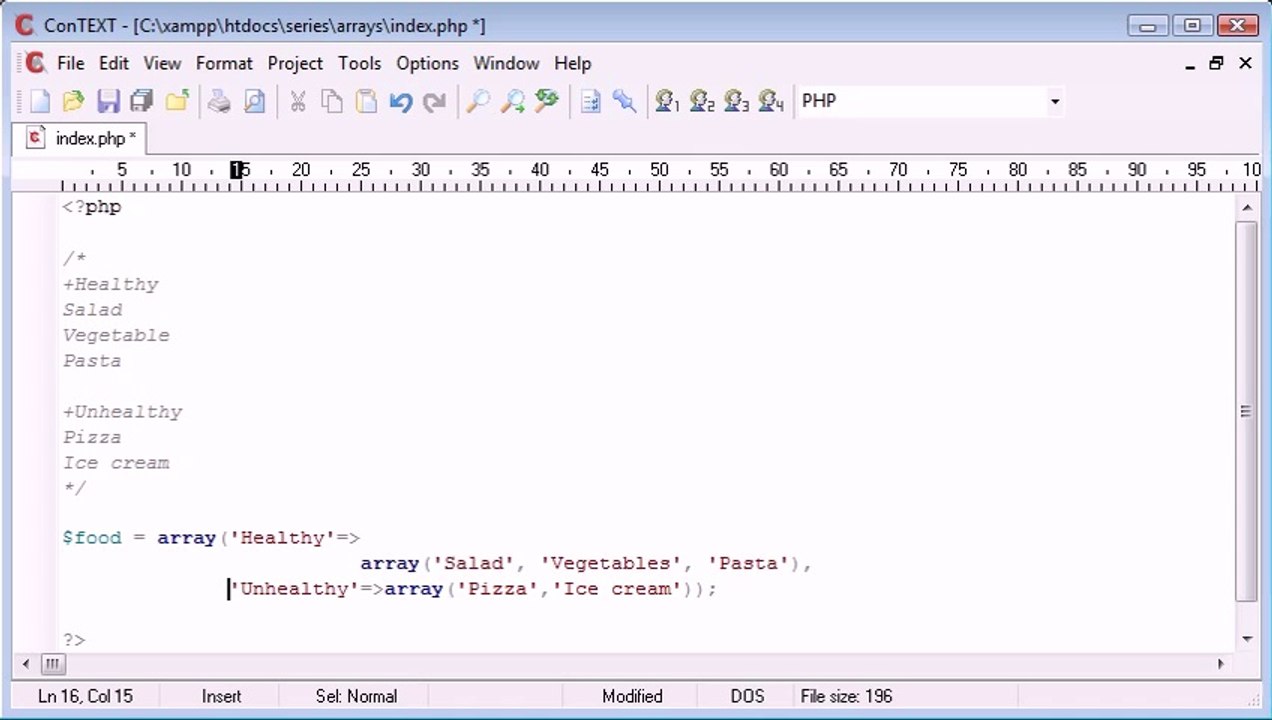
Task: Click ruler mark 50
Action: tap(659, 170)
